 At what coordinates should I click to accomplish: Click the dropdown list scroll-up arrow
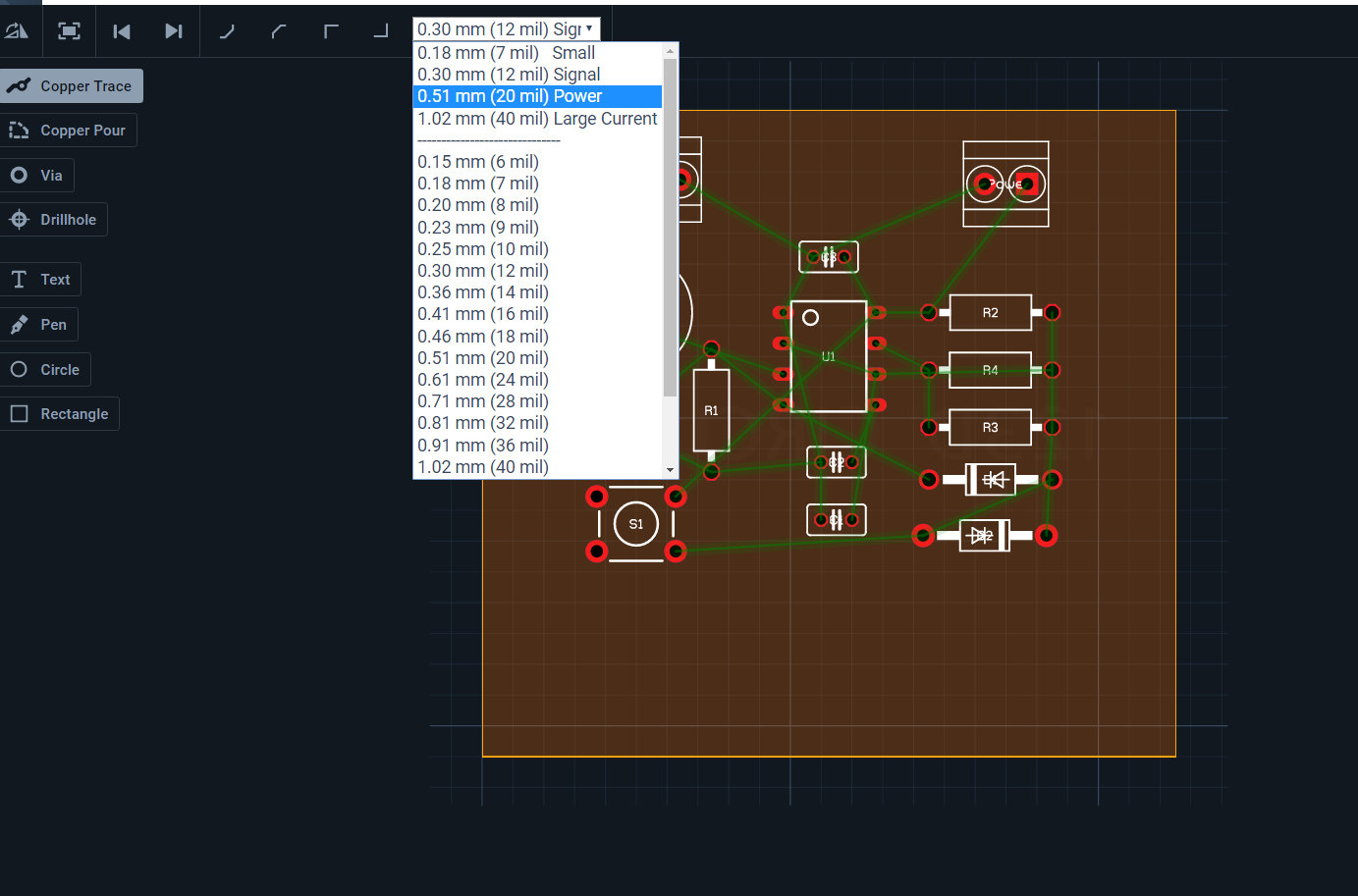671,51
